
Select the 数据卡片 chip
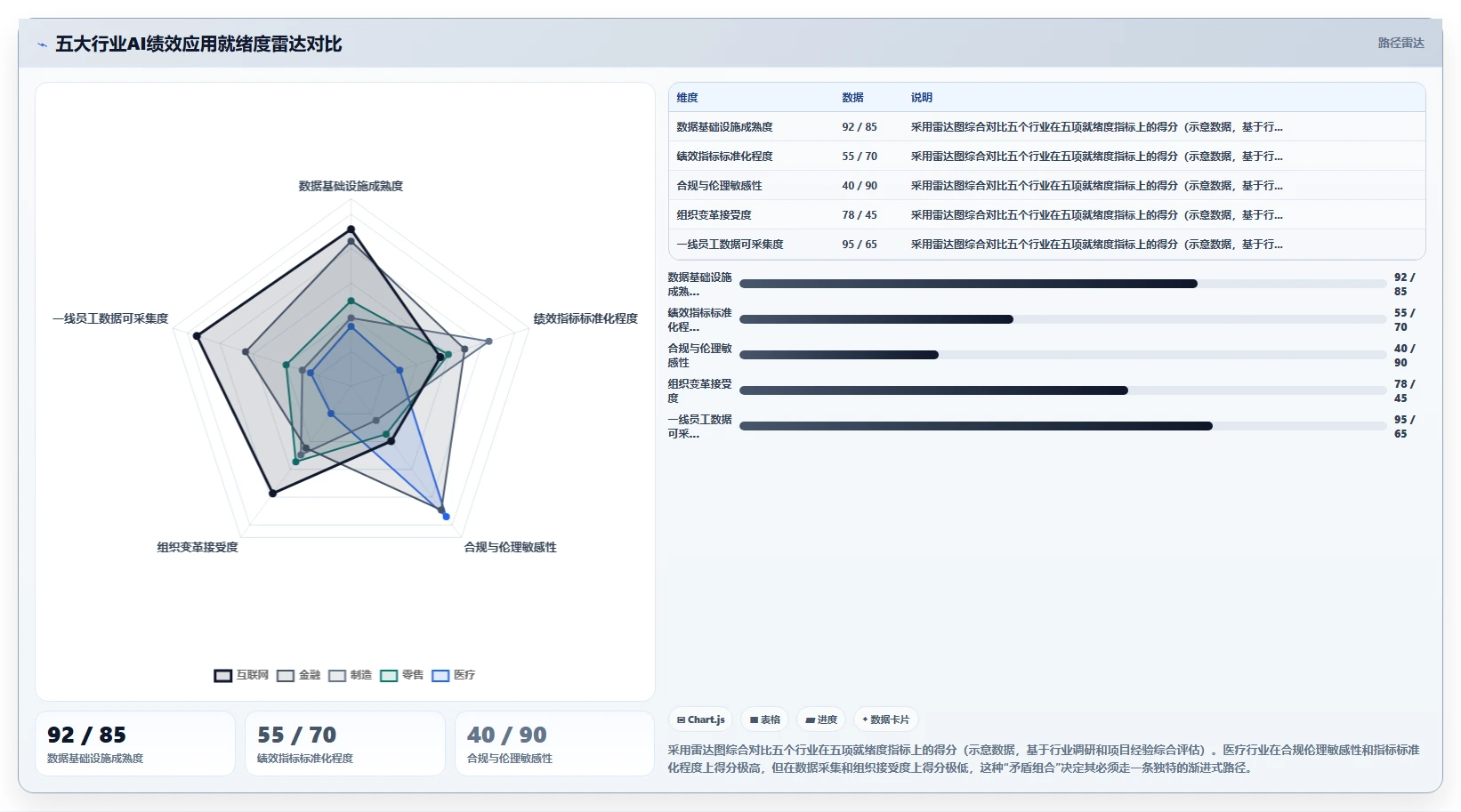886,720
